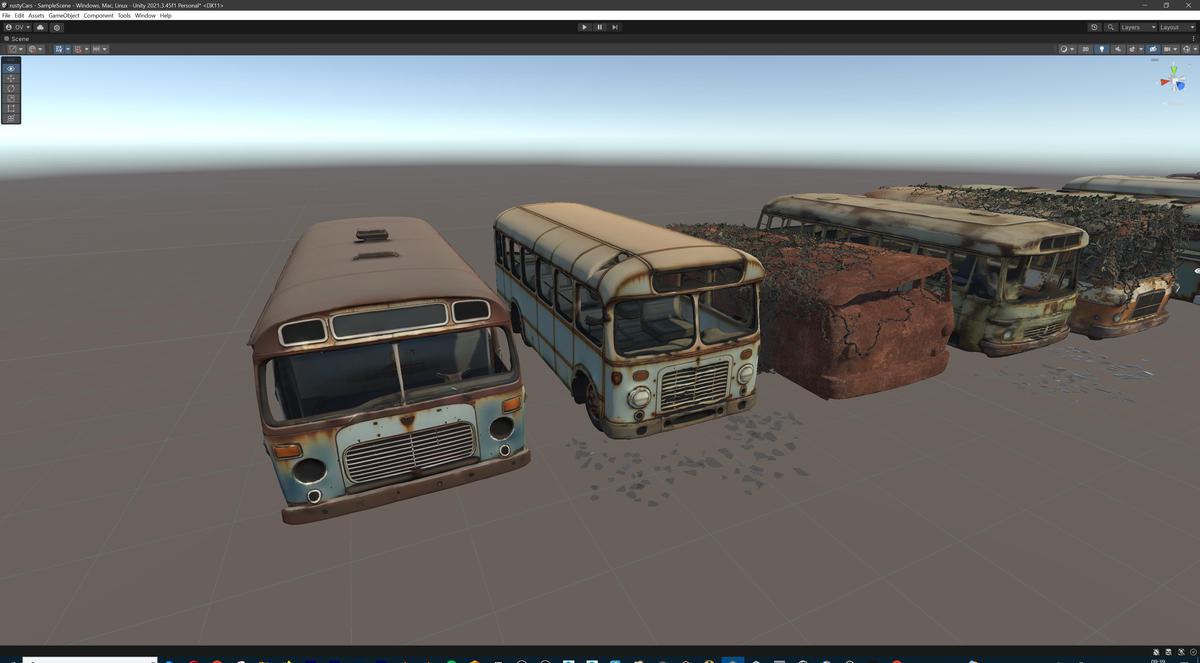Open the editor search window
This screenshot has height=663, width=1200.
click(1110, 27)
